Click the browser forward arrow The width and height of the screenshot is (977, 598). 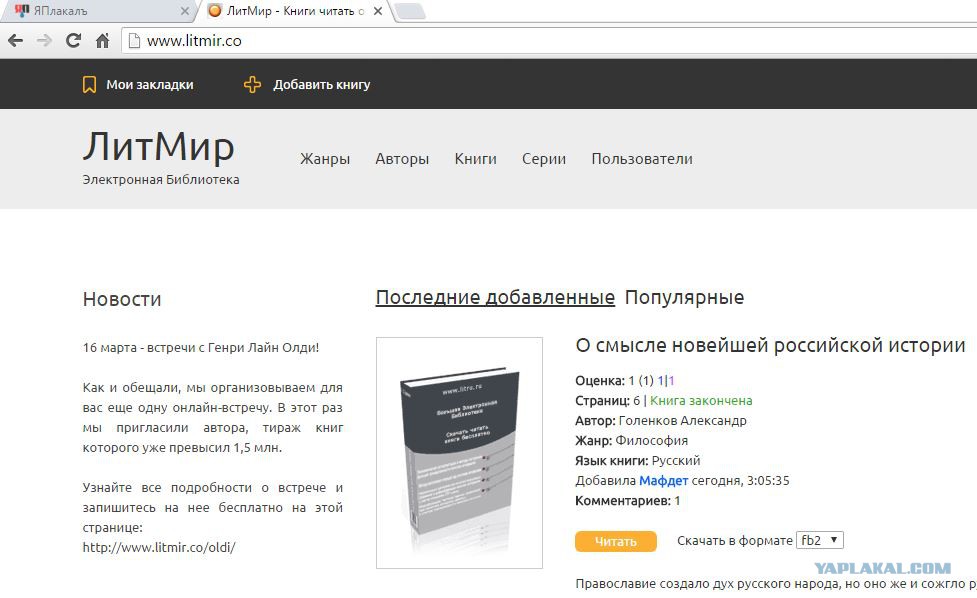click(x=44, y=41)
